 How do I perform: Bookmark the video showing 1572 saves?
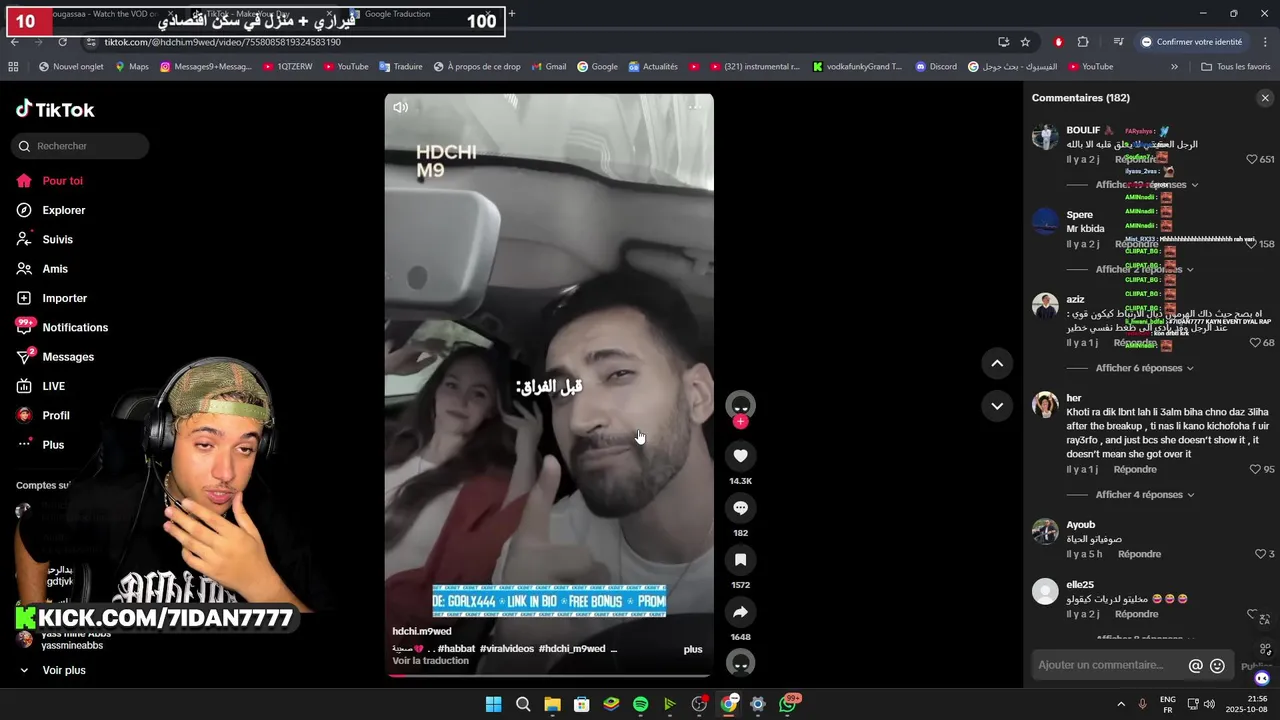pos(740,560)
